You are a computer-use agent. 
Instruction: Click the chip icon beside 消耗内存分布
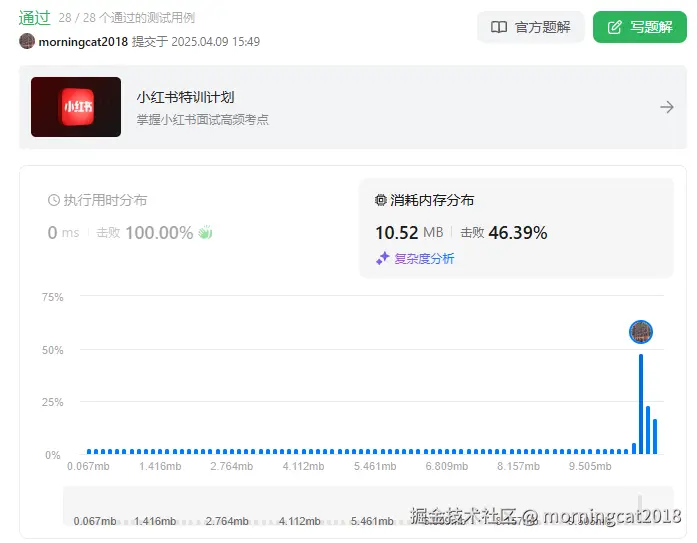pyautogui.click(x=381, y=200)
